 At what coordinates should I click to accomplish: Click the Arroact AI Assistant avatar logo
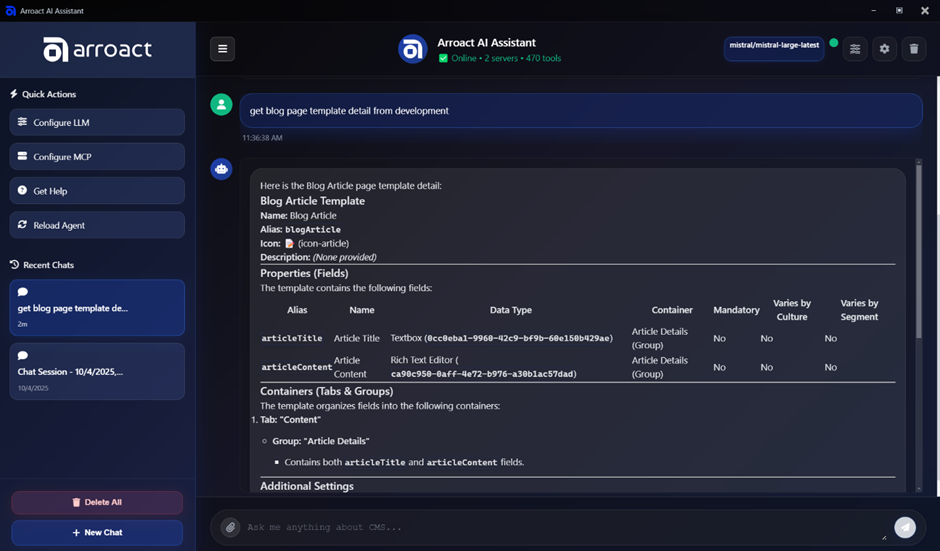pyautogui.click(x=412, y=49)
